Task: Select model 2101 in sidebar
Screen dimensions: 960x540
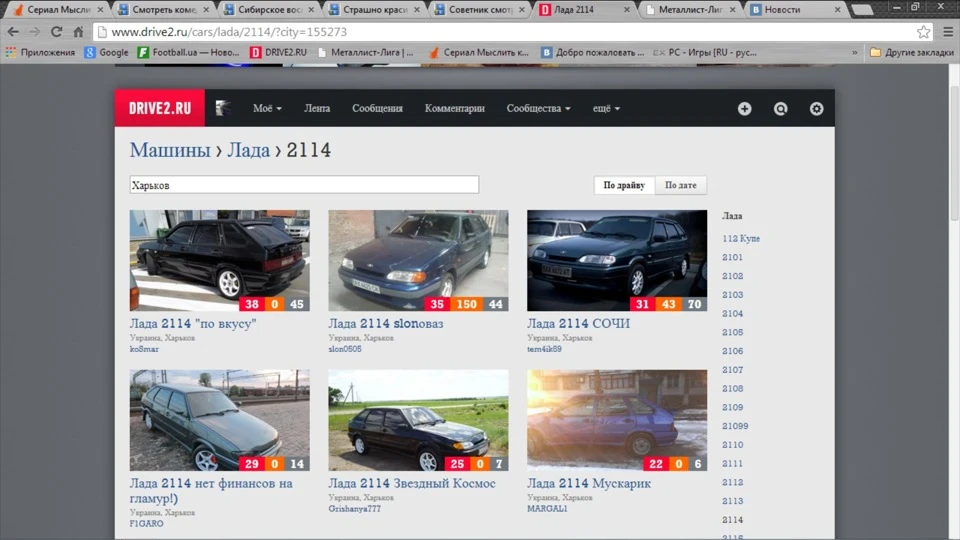Action: click(732, 257)
